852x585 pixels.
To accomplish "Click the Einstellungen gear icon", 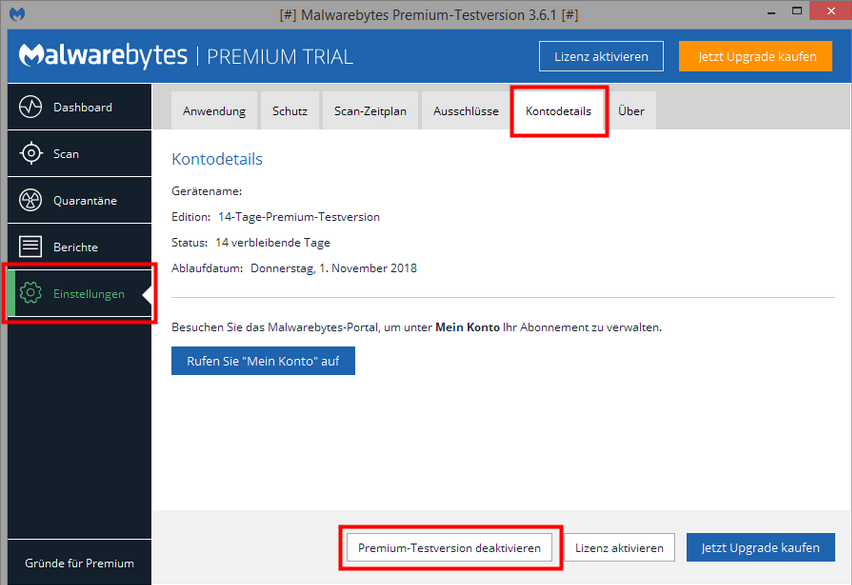I will 30,293.
